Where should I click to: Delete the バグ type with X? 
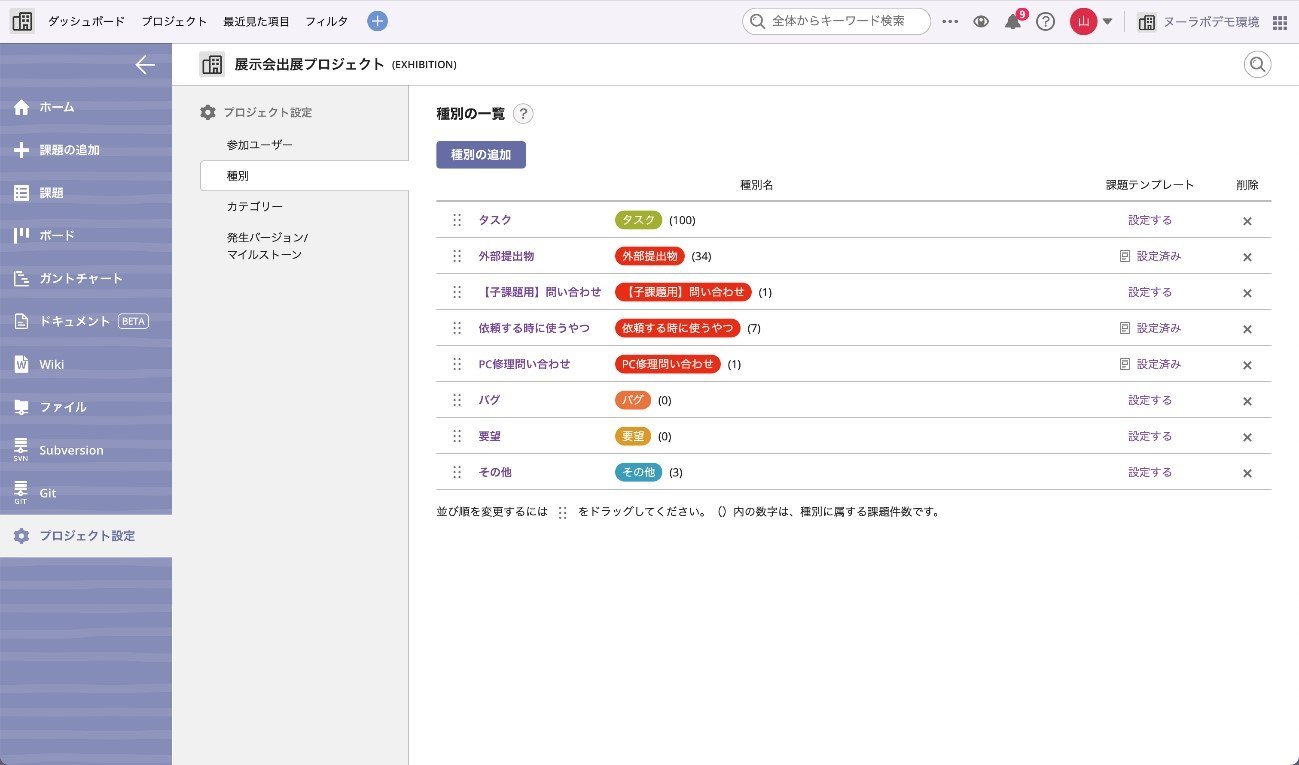pyautogui.click(x=1247, y=401)
